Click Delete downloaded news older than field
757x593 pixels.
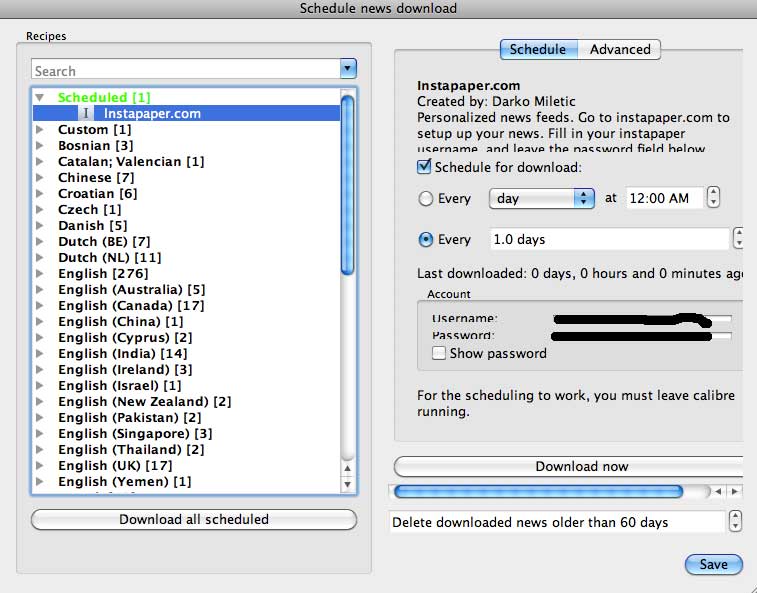[x=557, y=522]
